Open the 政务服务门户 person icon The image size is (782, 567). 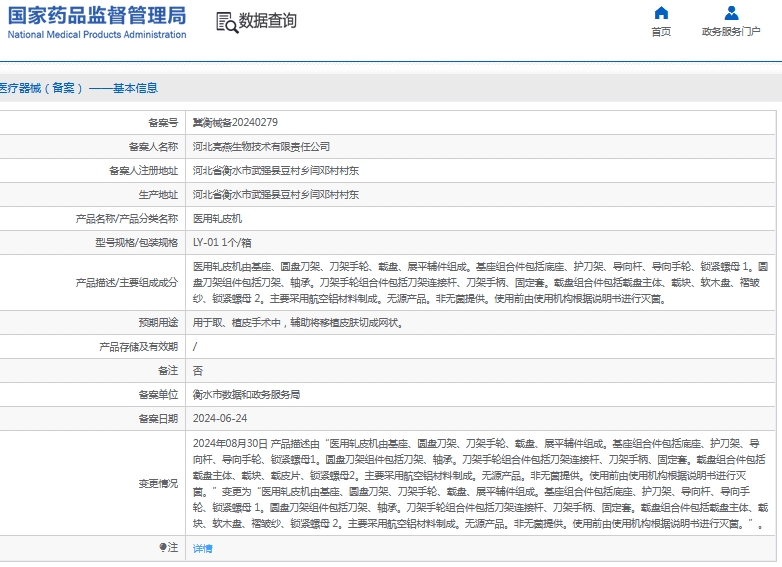[731, 12]
